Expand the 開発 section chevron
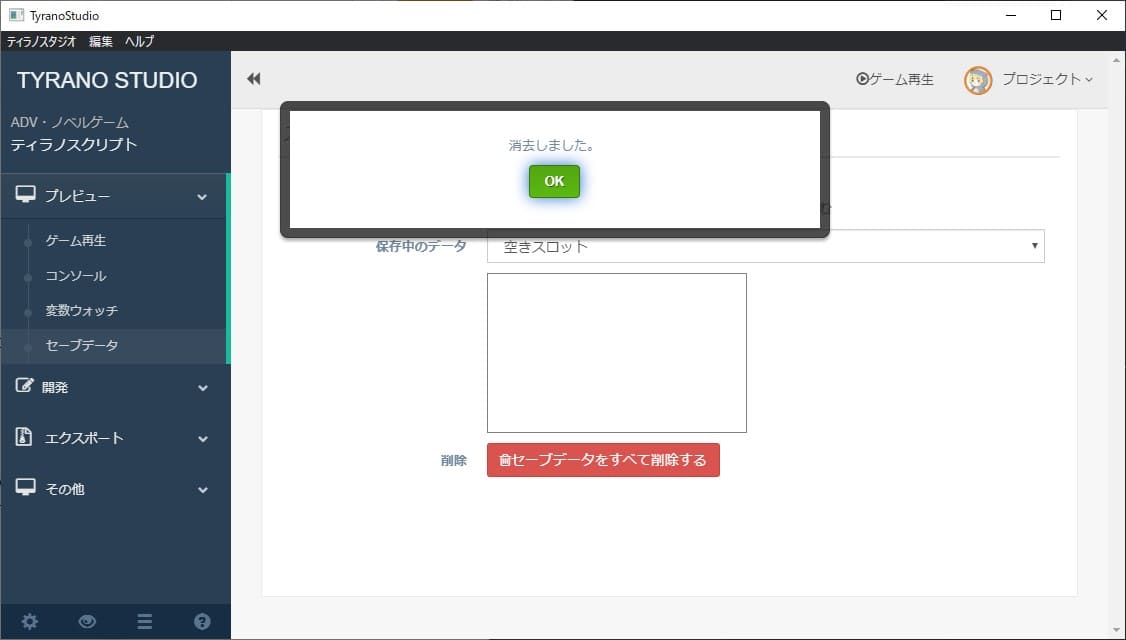1126x640 pixels. pyautogui.click(x=203, y=388)
